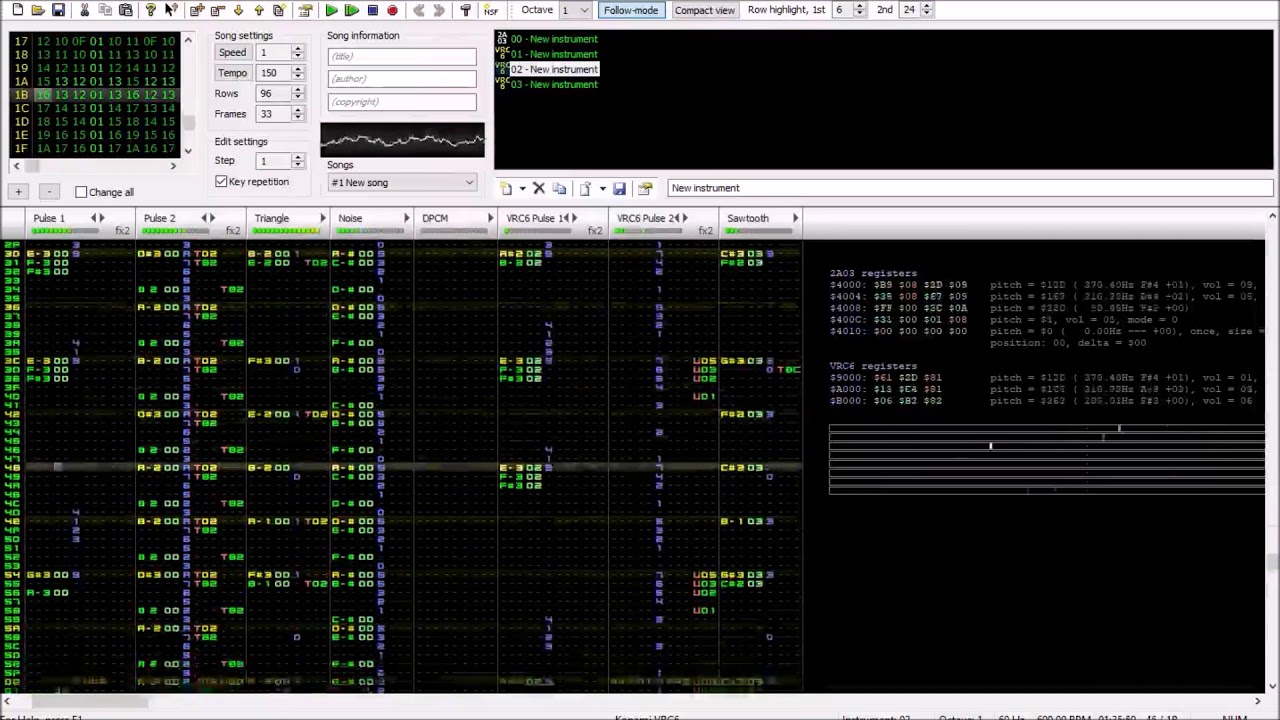Toggle Follow-mode
Screen dimensions: 1280x720
[x=631, y=10]
